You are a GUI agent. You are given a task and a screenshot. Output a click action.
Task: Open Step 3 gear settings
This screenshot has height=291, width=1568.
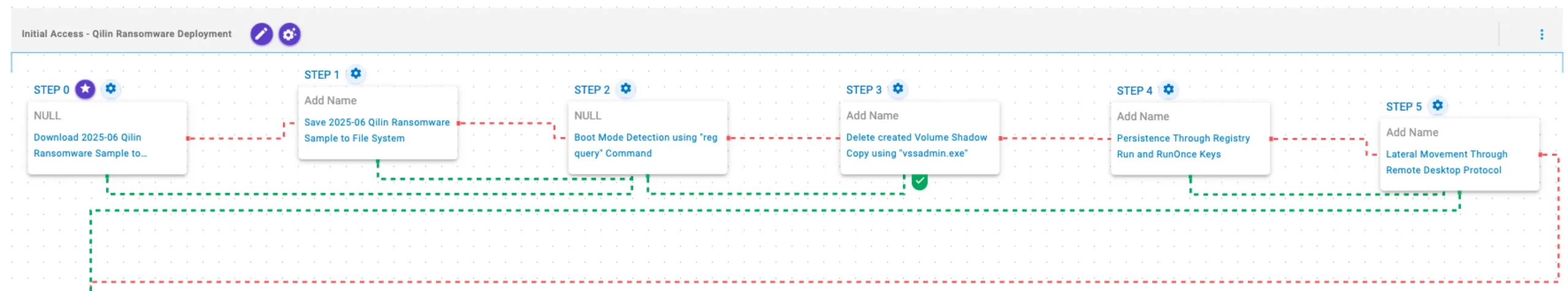[x=897, y=89]
